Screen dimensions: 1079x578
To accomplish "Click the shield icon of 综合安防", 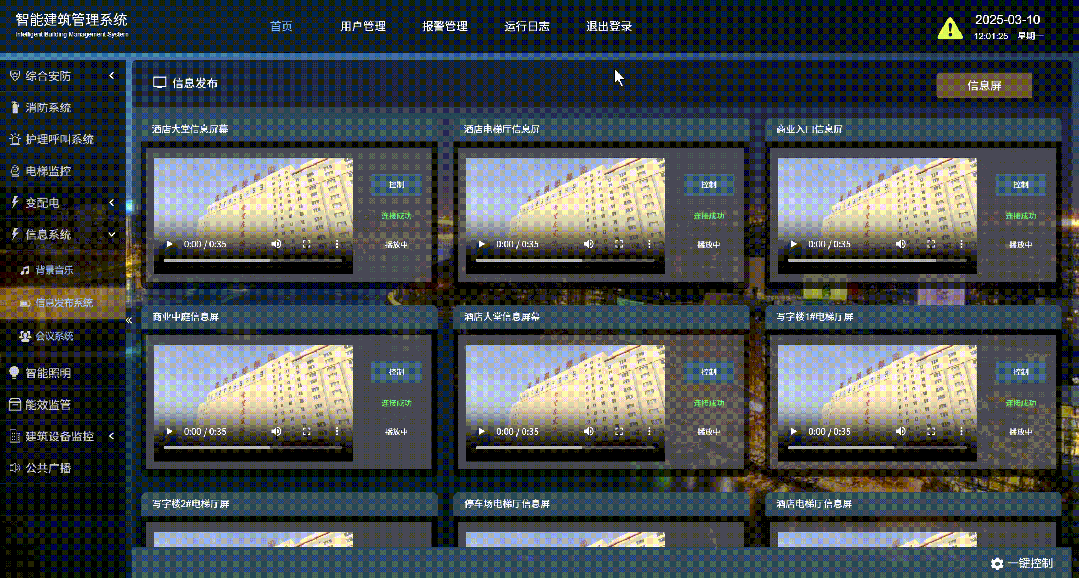I will [14, 76].
